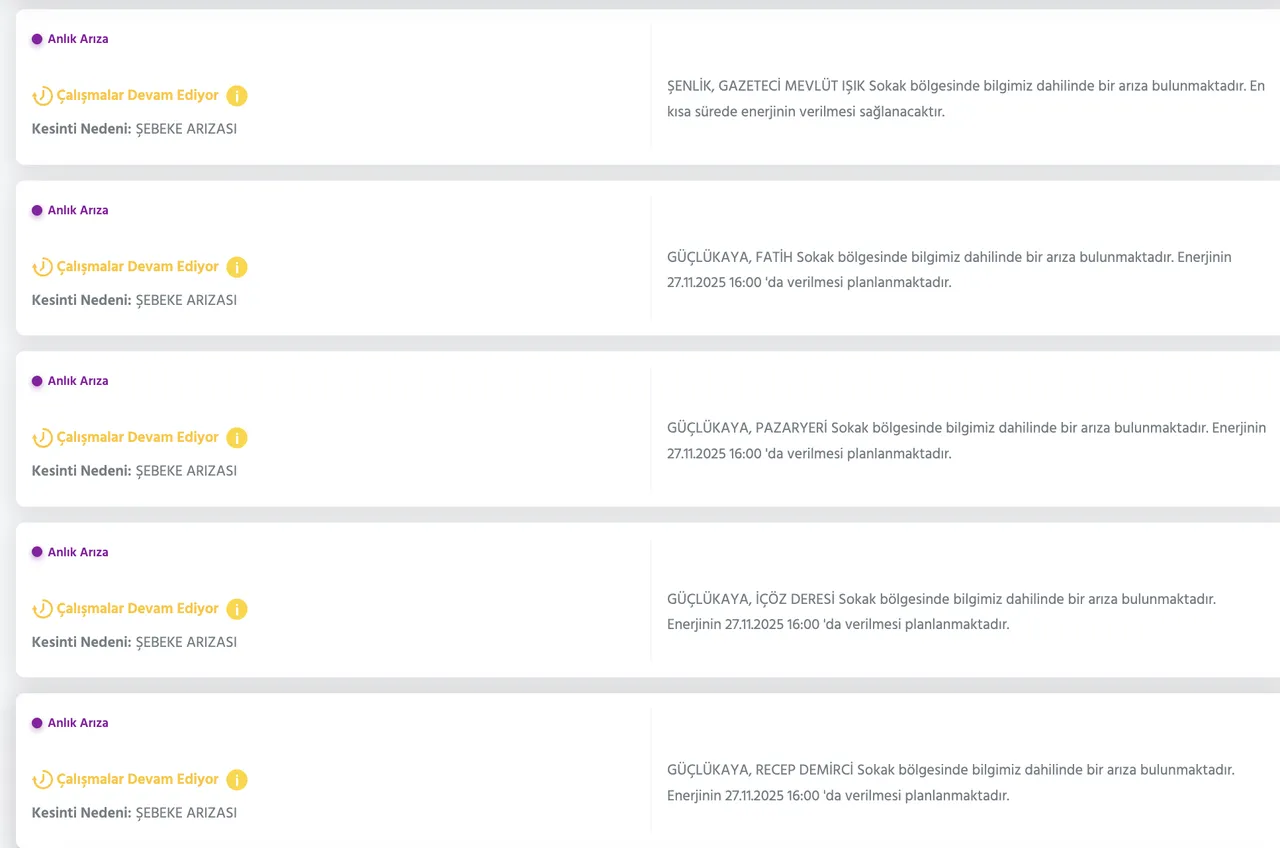1280x848 pixels.
Task: Click the ŞENLİK, GAZETECİ MEVLÜT IŞIK outage description
Action: pyautogui.click(x=965, y=98)
